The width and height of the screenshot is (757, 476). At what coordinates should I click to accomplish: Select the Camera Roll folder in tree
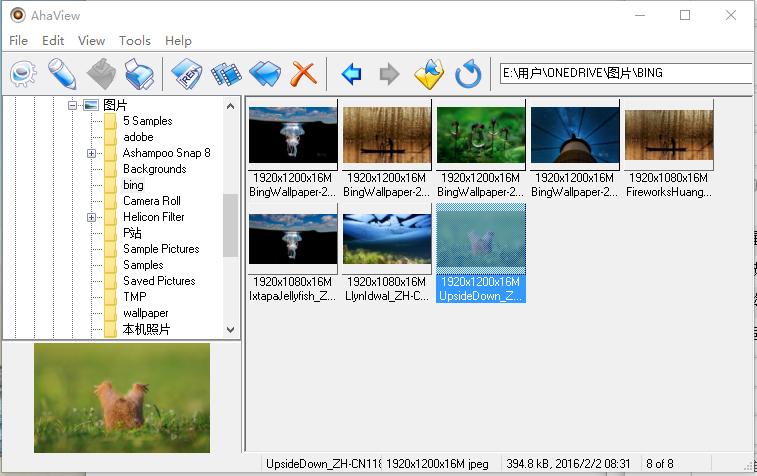click(151, 201)
